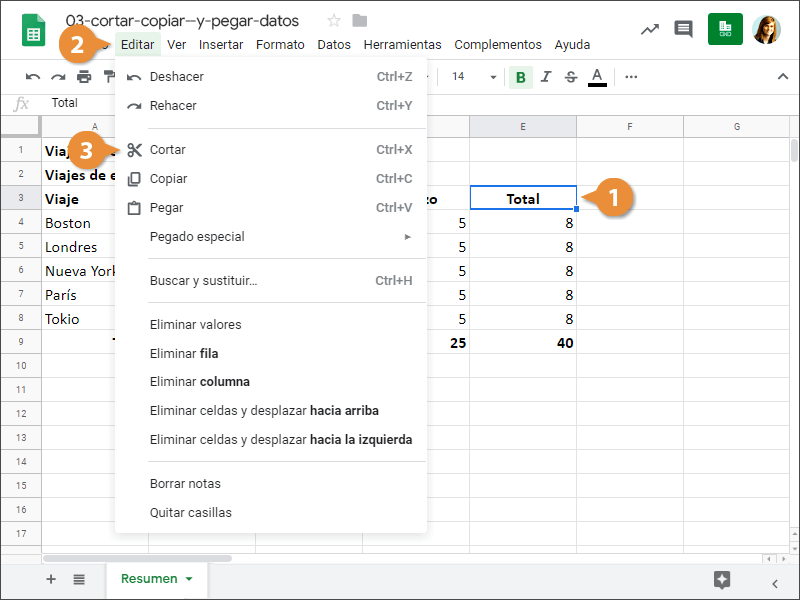Toggle italic formatting button
800x600 pixels.
546,77
